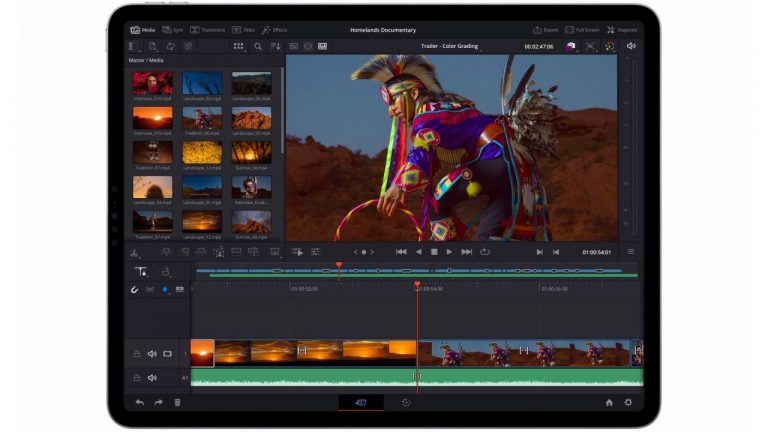Open the Titles tab
768x432 pixels.
pos(243,30)
